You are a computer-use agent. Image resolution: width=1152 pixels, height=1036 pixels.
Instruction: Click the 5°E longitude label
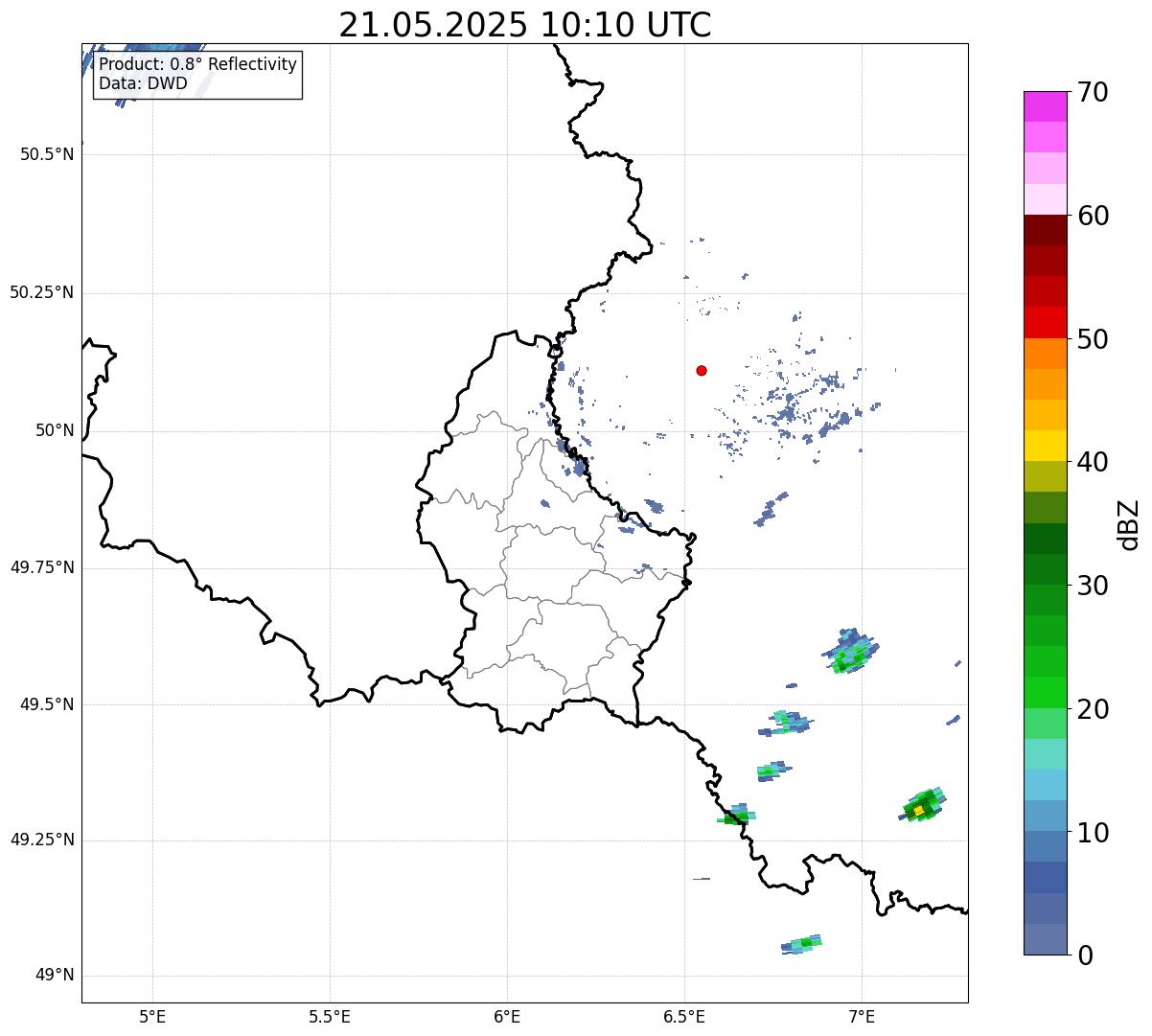[x=152, y=1016]
